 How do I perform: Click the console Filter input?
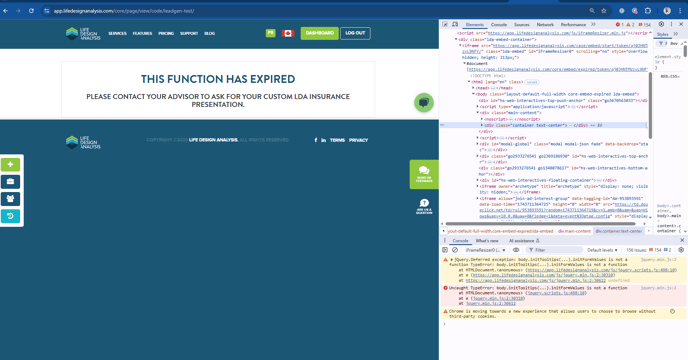click(x=554, y=250)
